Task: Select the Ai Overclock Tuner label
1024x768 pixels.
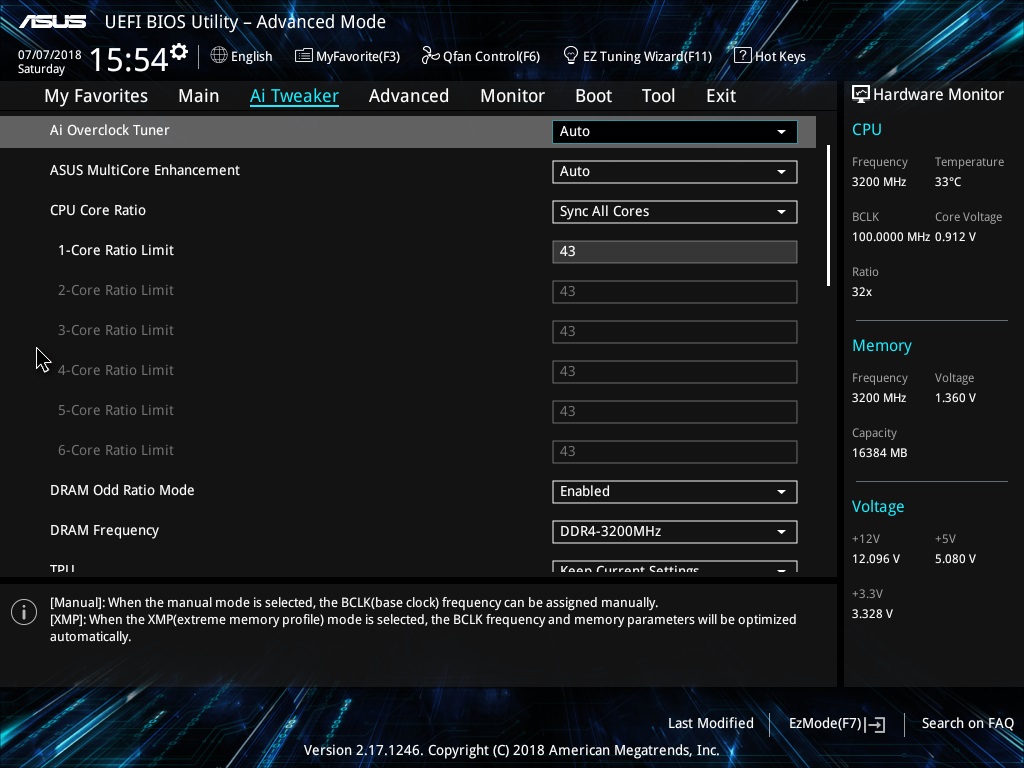Action: [110, 130]
